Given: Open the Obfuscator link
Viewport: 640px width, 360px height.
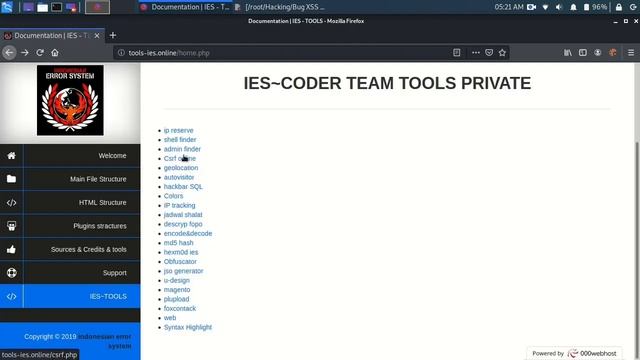Looking at the screenshot, I should click(180, 262).
